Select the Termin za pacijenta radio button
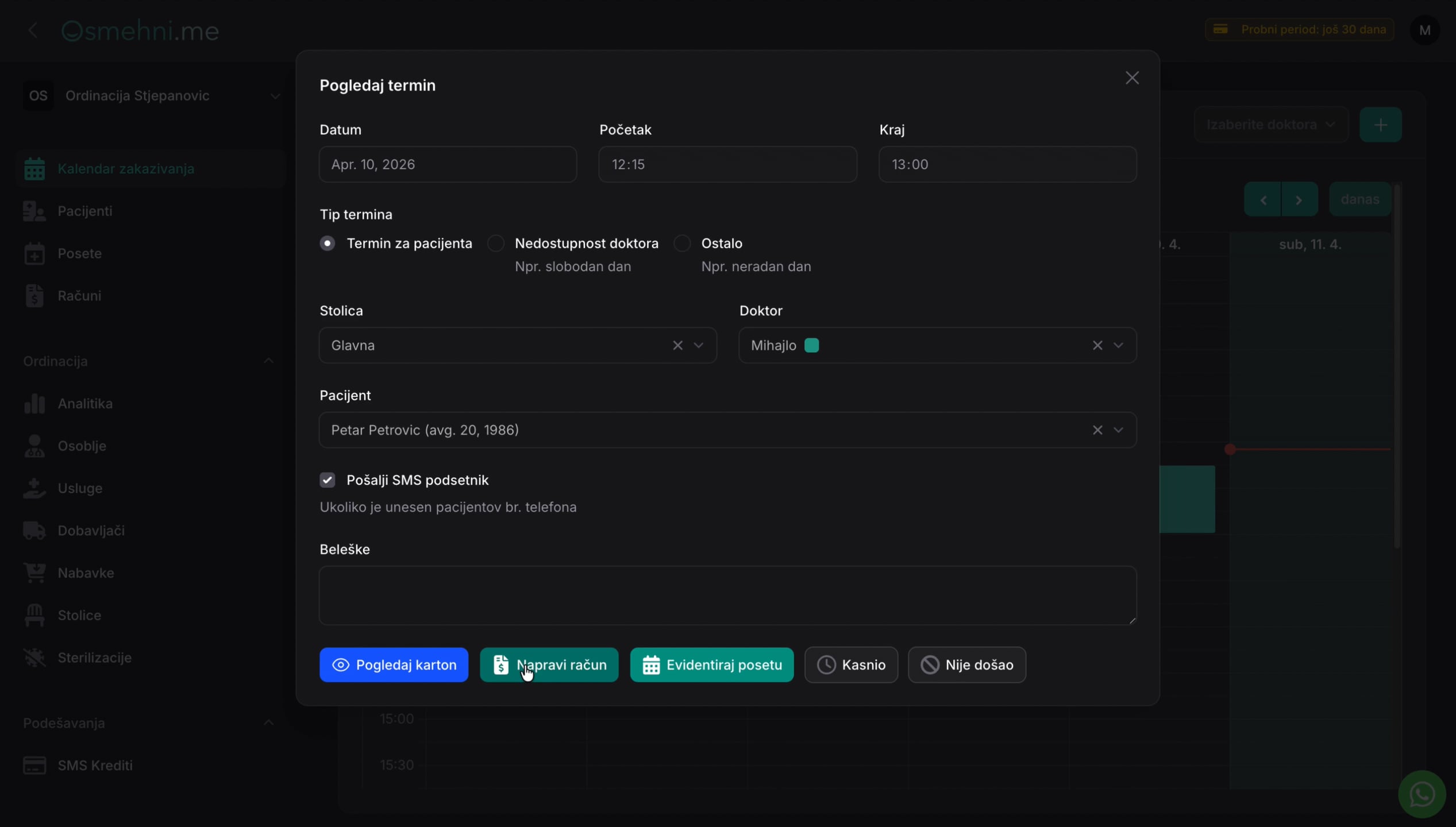 (x=328, y=244)
